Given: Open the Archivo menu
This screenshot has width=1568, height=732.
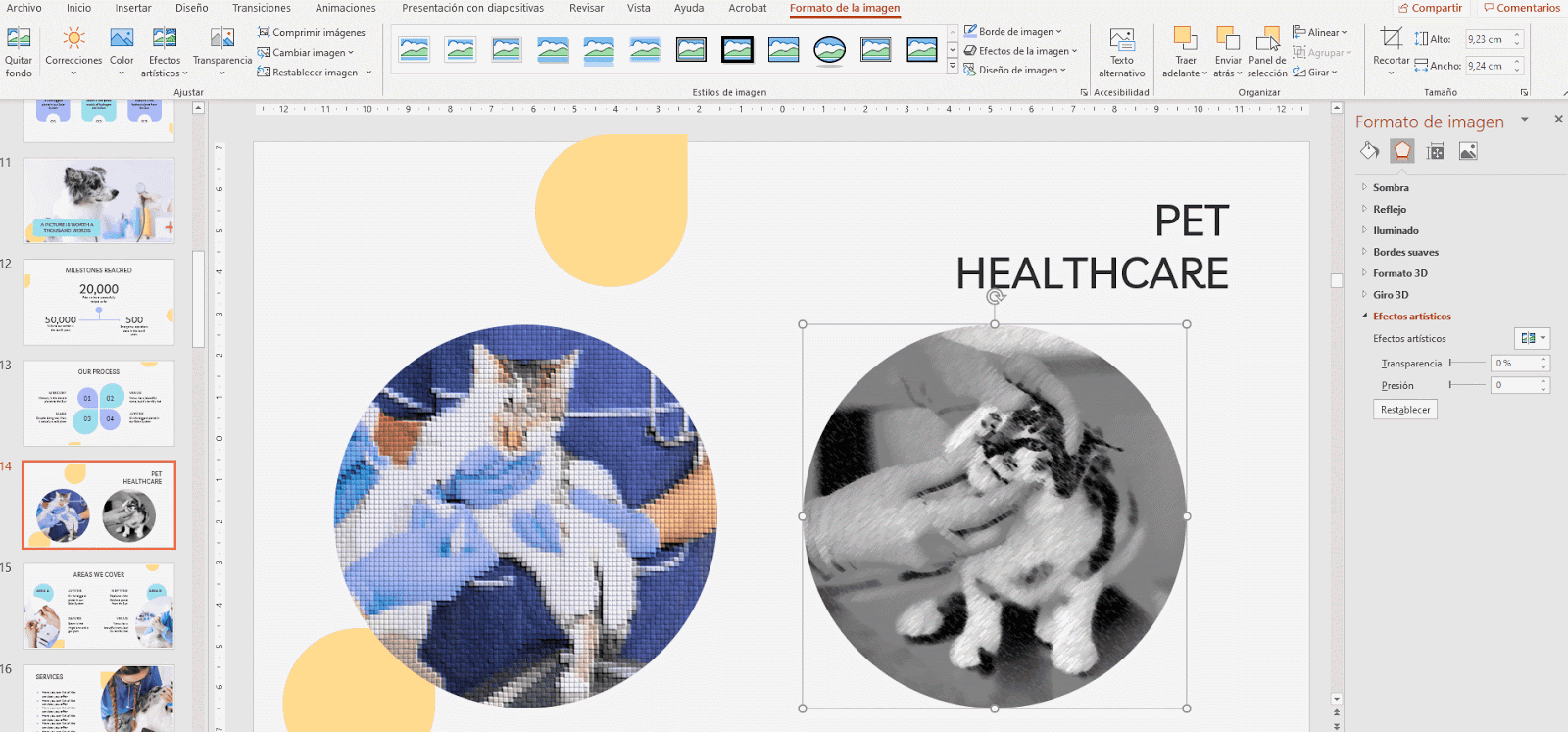Looking at the screenshot, I should tap(24, 8).
